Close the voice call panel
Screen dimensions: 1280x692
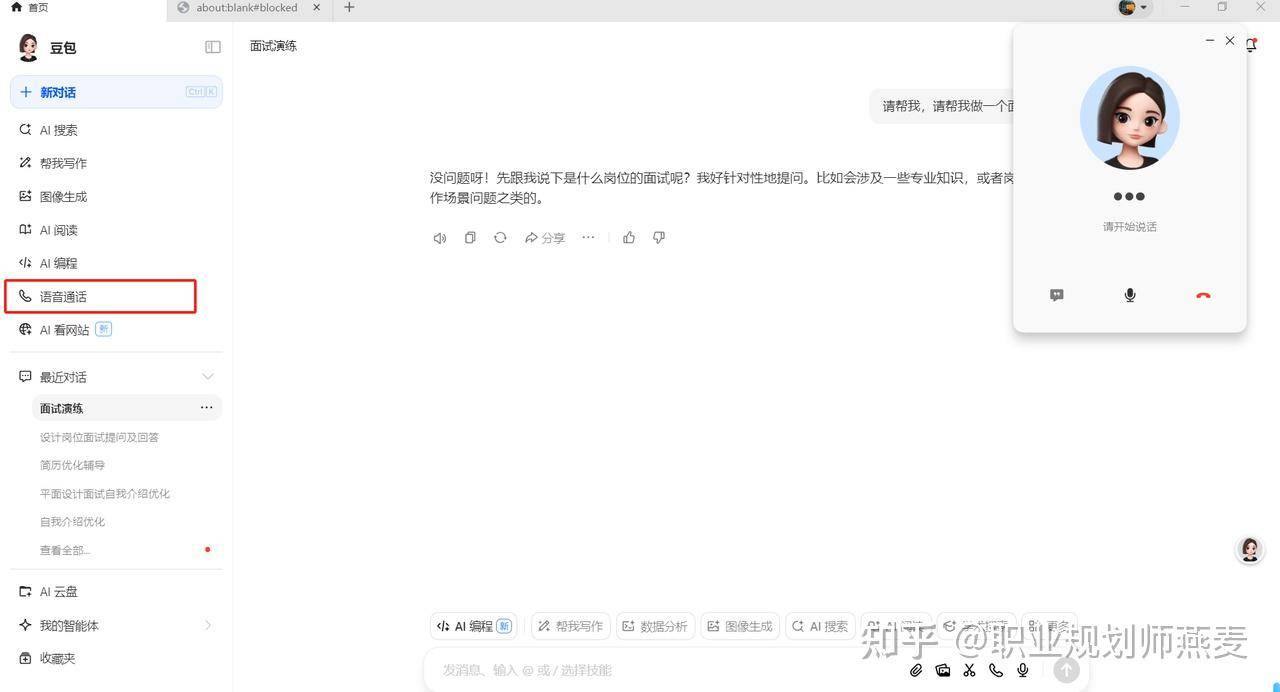[1230, 41]
